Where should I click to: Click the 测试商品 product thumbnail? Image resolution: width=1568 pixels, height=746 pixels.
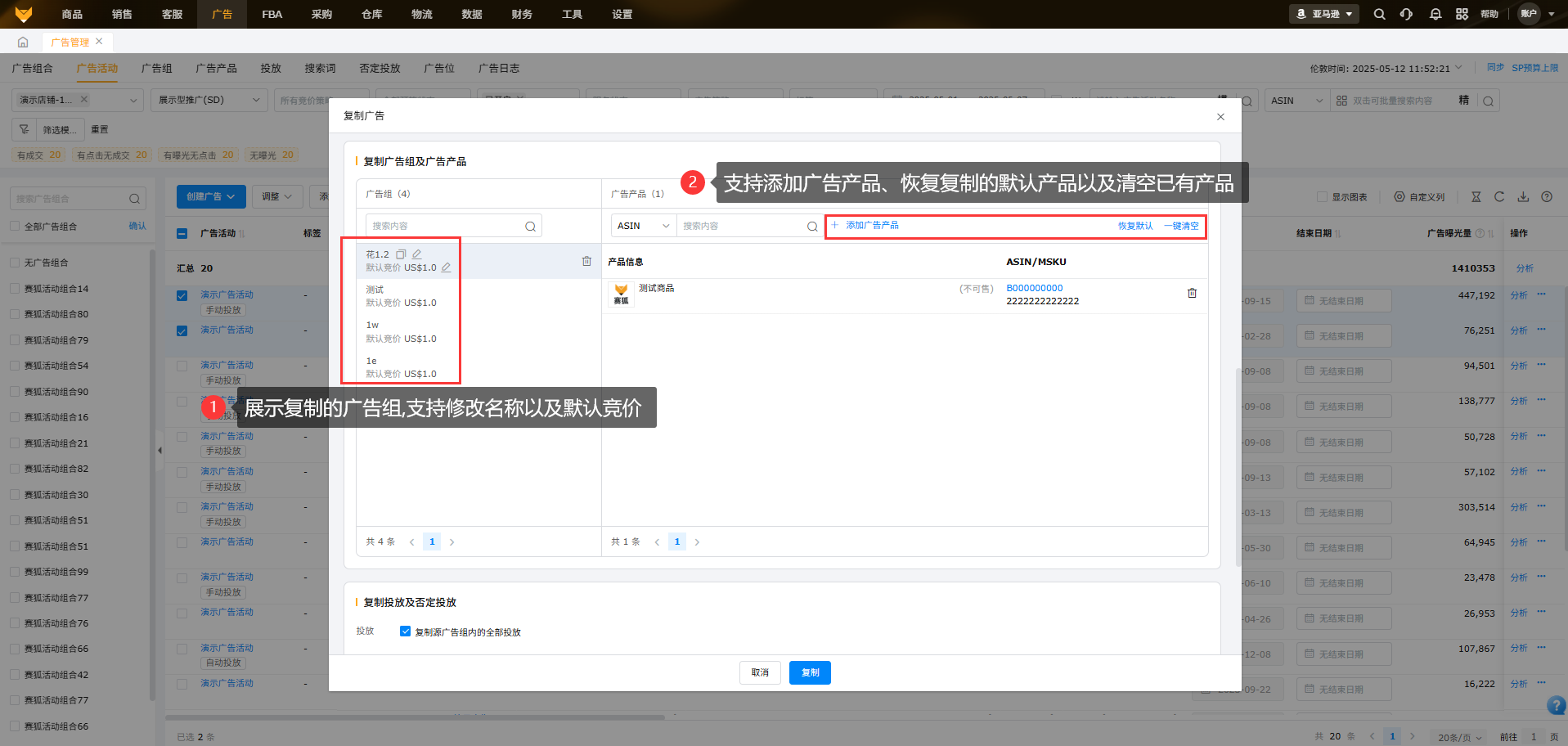tap(621, 294)
